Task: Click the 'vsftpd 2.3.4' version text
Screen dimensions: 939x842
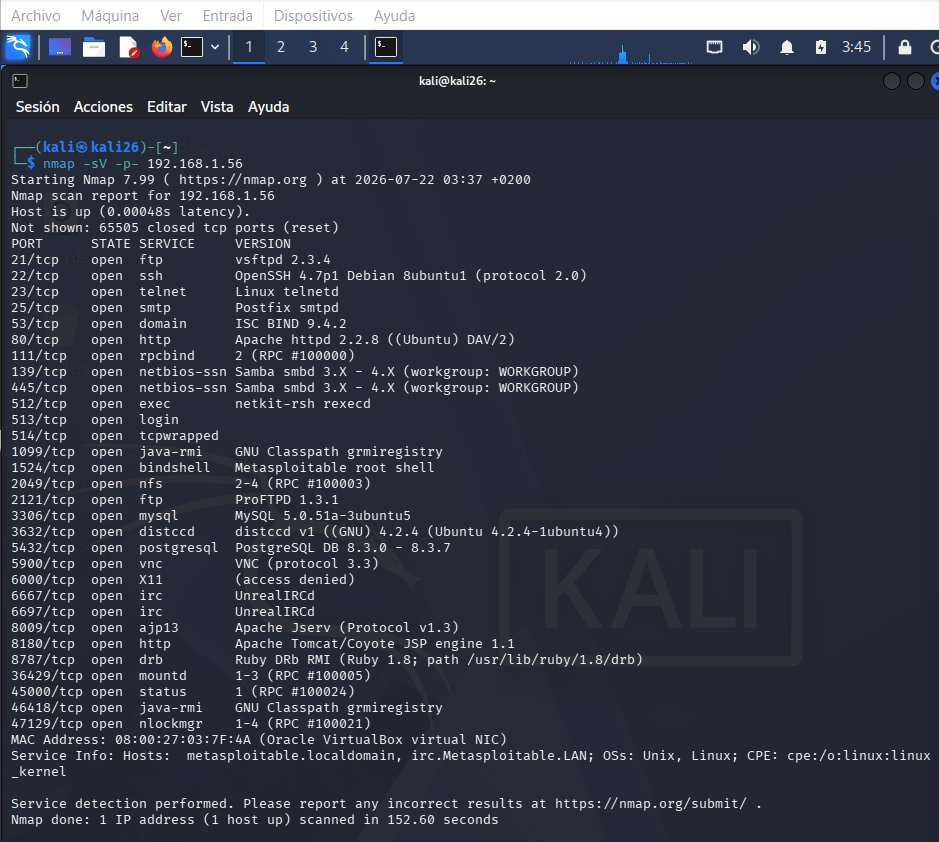Action: point(283,260)
